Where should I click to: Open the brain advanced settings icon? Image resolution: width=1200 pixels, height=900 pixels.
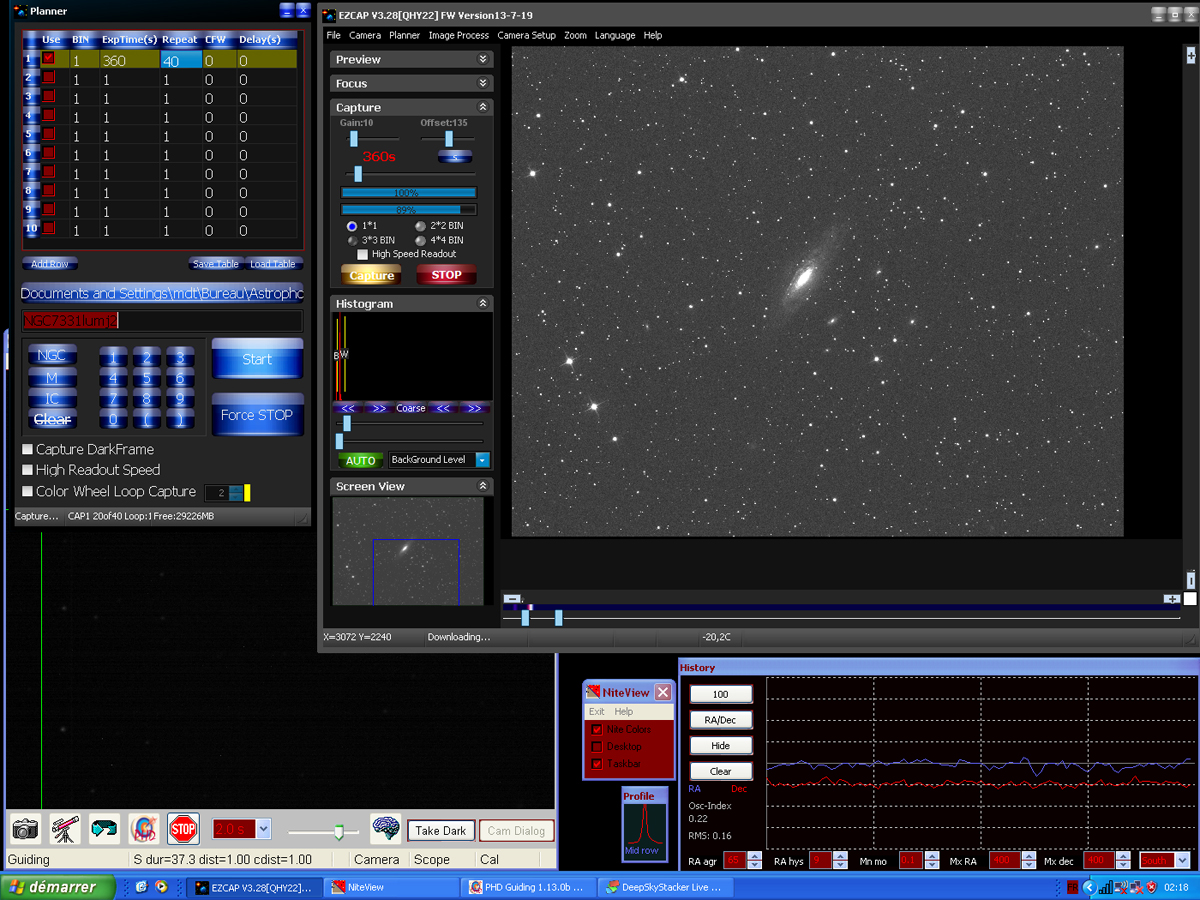[386, 829]
